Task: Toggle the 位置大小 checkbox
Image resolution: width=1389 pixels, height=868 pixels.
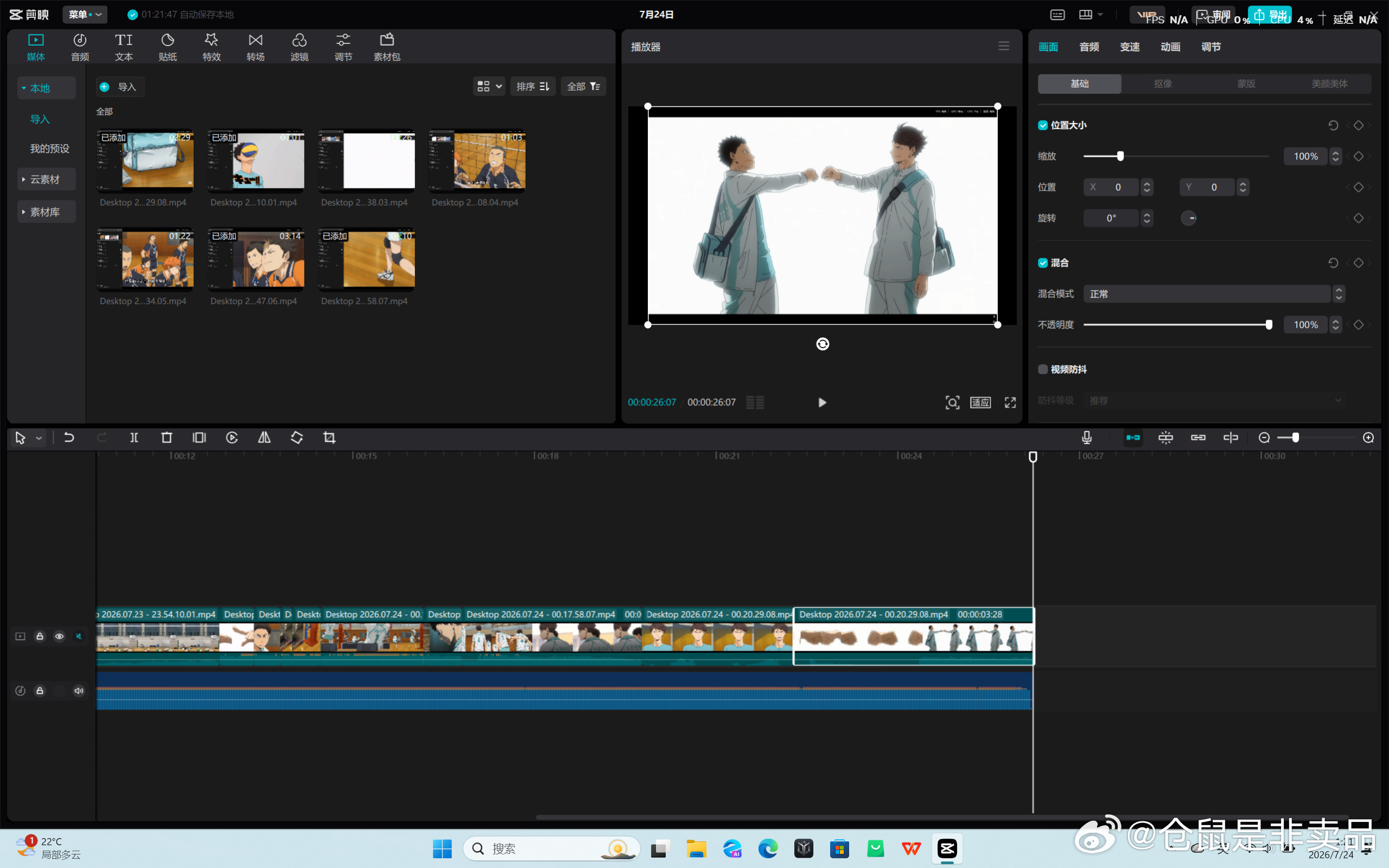Action: (x=1043, y=125)
